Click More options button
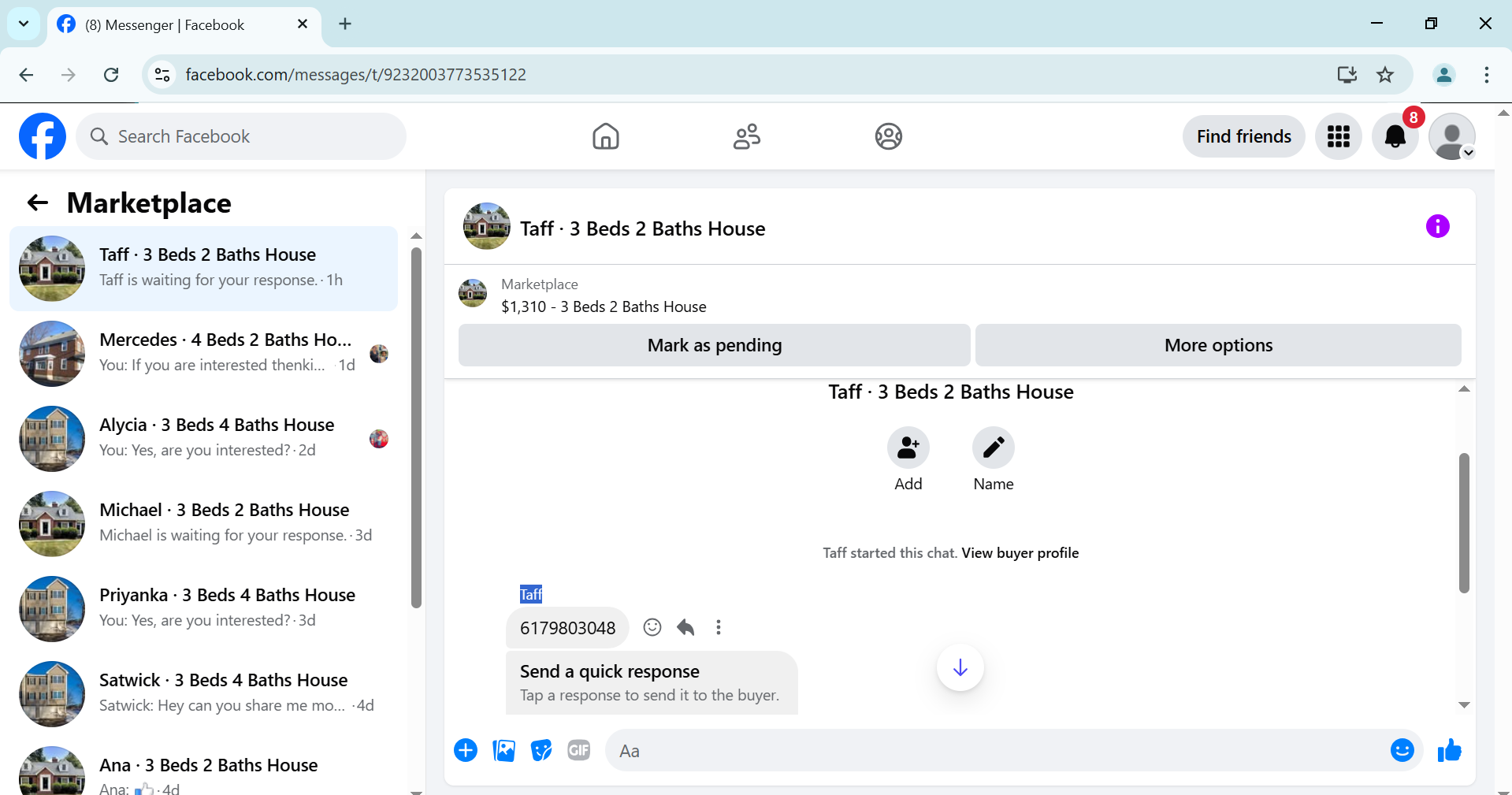The width and height of the screenshot is (1512, 795). tap(1218, 345)
